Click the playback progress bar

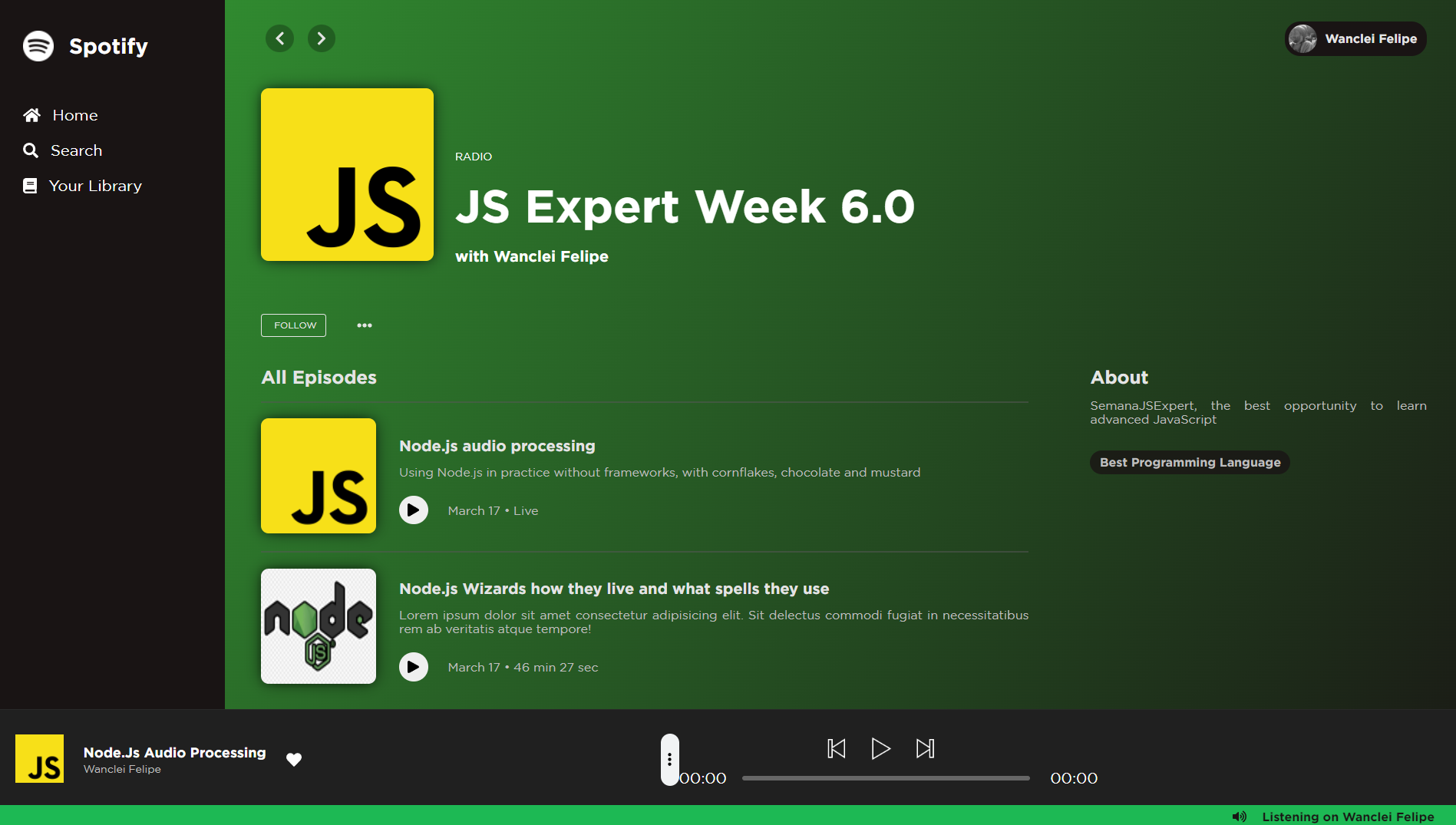point(885,778)
